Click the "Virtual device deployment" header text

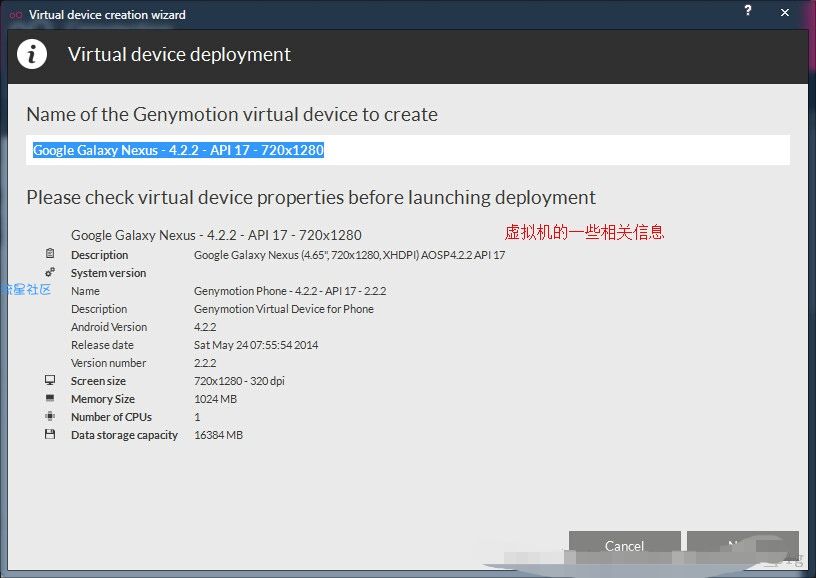click(x=179, y=54)
